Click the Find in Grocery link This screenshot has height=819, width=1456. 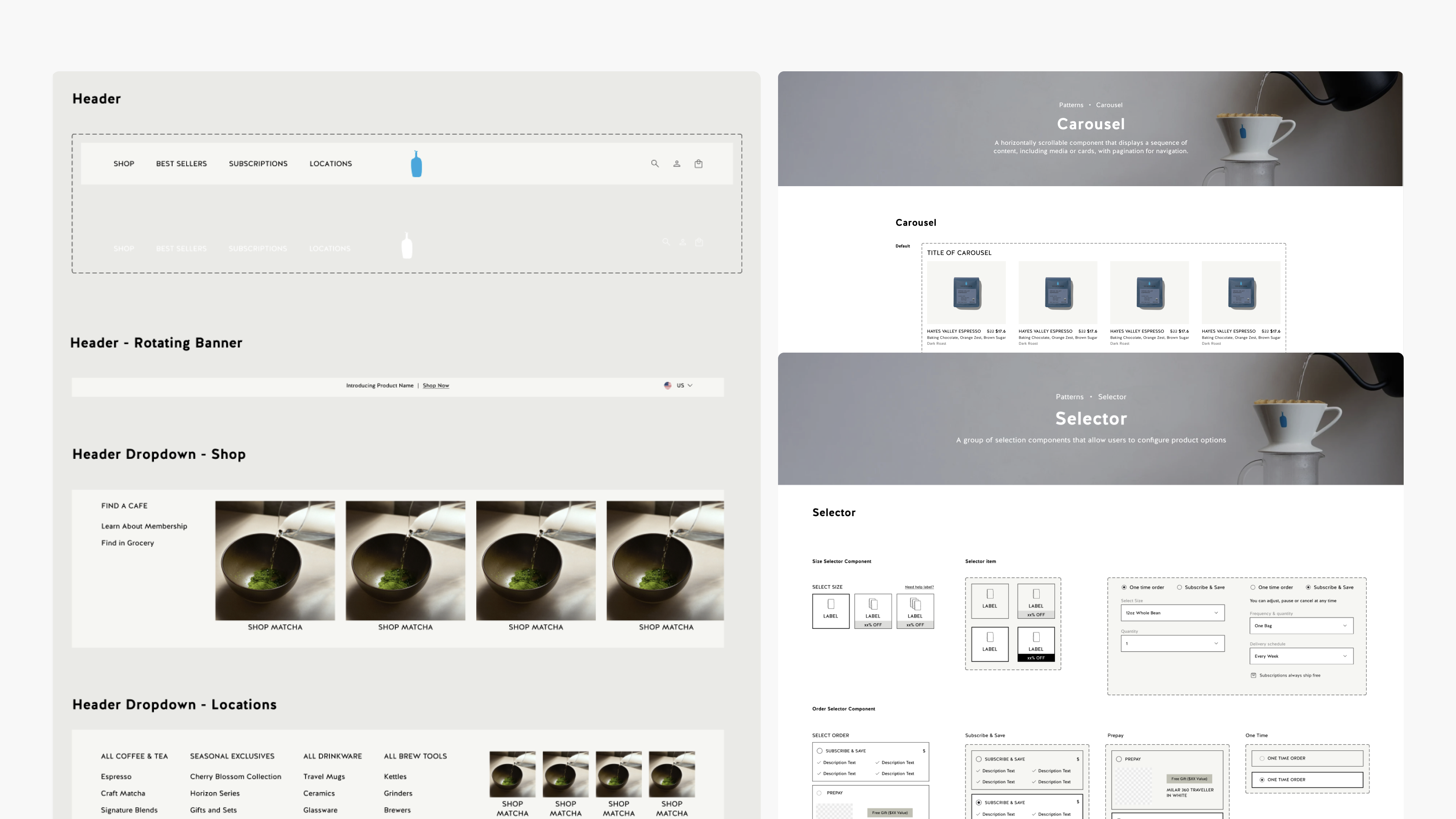[x=128, y=543]
